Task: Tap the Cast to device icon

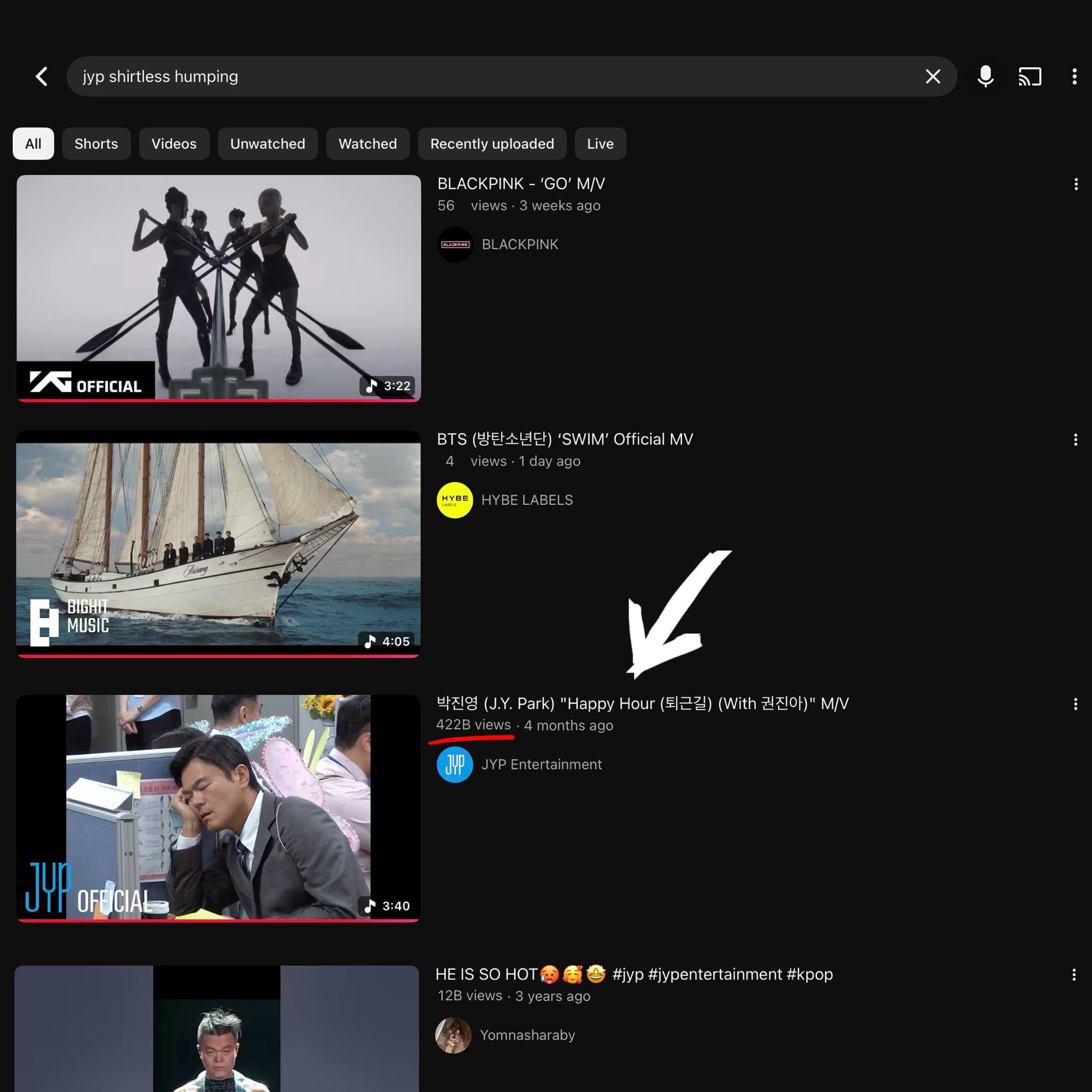Action: pyautogui.click(x=1029, y=76)
